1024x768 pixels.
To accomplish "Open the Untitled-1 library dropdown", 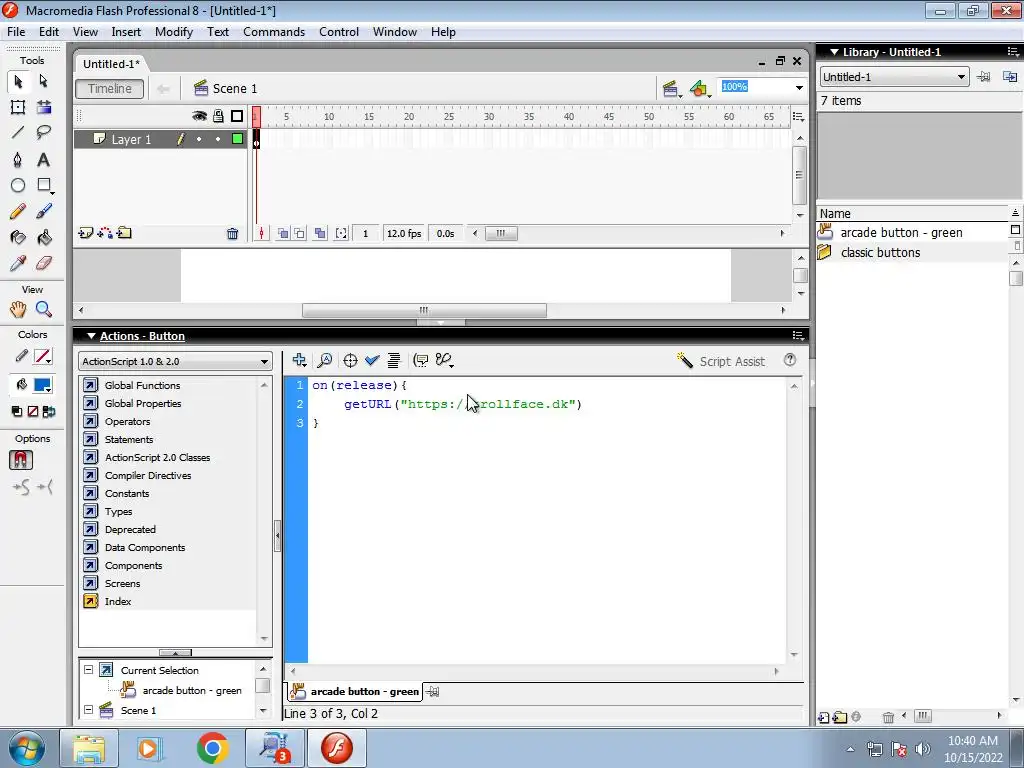I will pyautogui.click(x=893, y=77).
